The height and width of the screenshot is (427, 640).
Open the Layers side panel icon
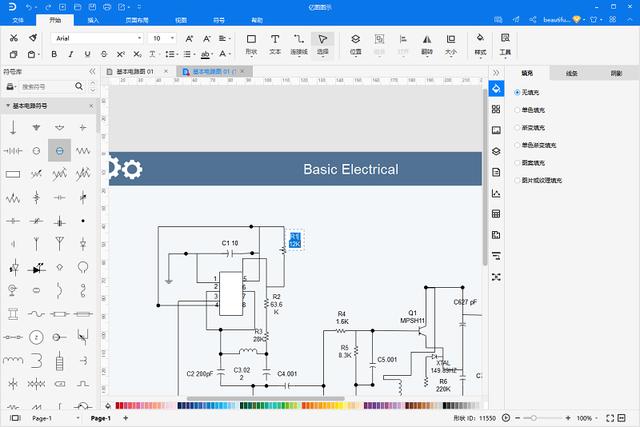pos(496,151)
